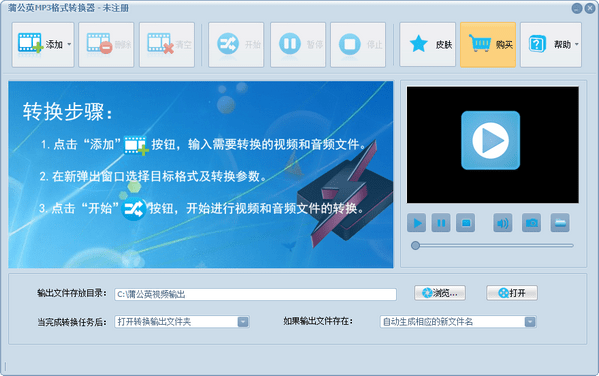Screen dimensions: 599x376
Task: Expand the 当完成转换任务后 dropdown
Action: pyautogui.click(x=243, y=322)
